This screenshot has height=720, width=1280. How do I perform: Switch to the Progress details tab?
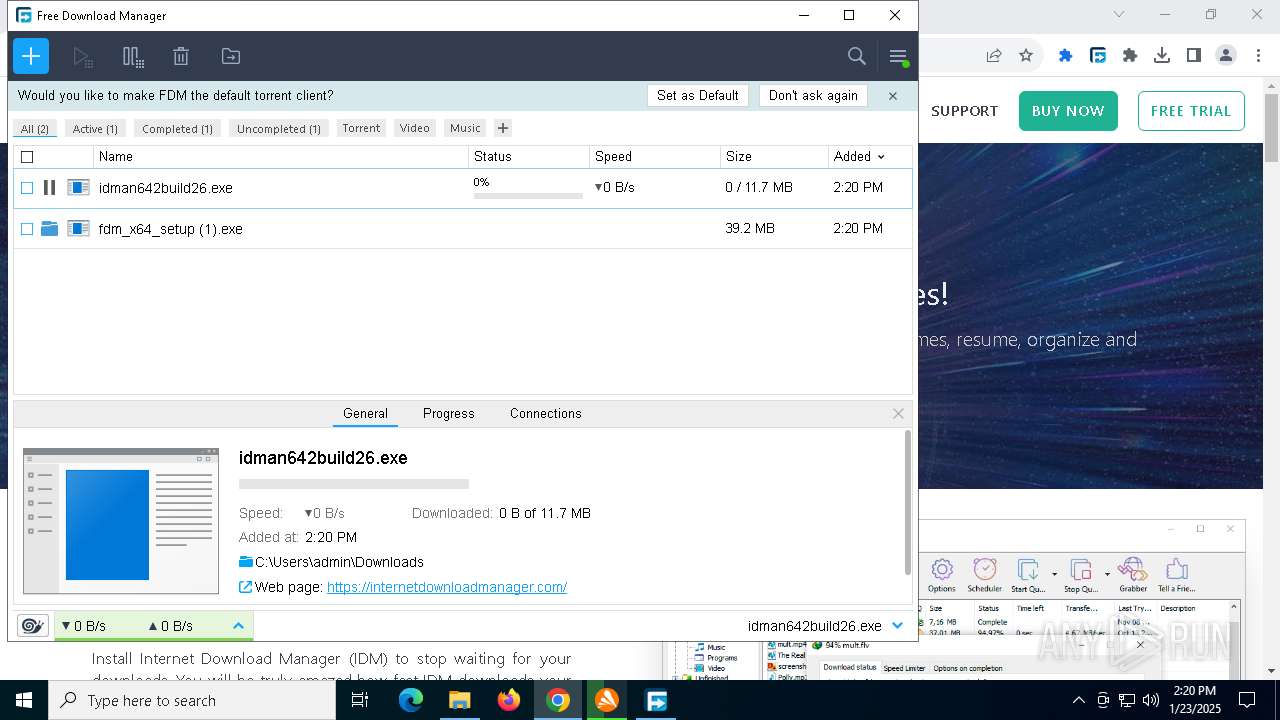[x=449, y=414]
